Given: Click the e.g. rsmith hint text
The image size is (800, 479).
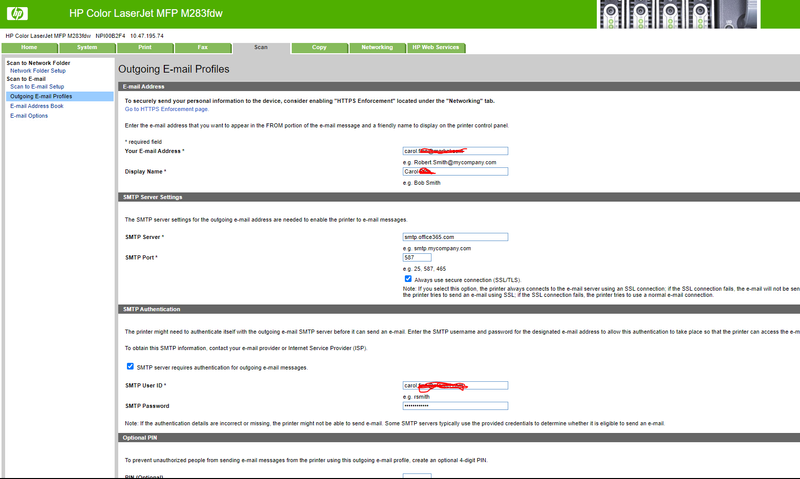Looking at the screenshot, I should pyautogui.click(x=416, y=397).
